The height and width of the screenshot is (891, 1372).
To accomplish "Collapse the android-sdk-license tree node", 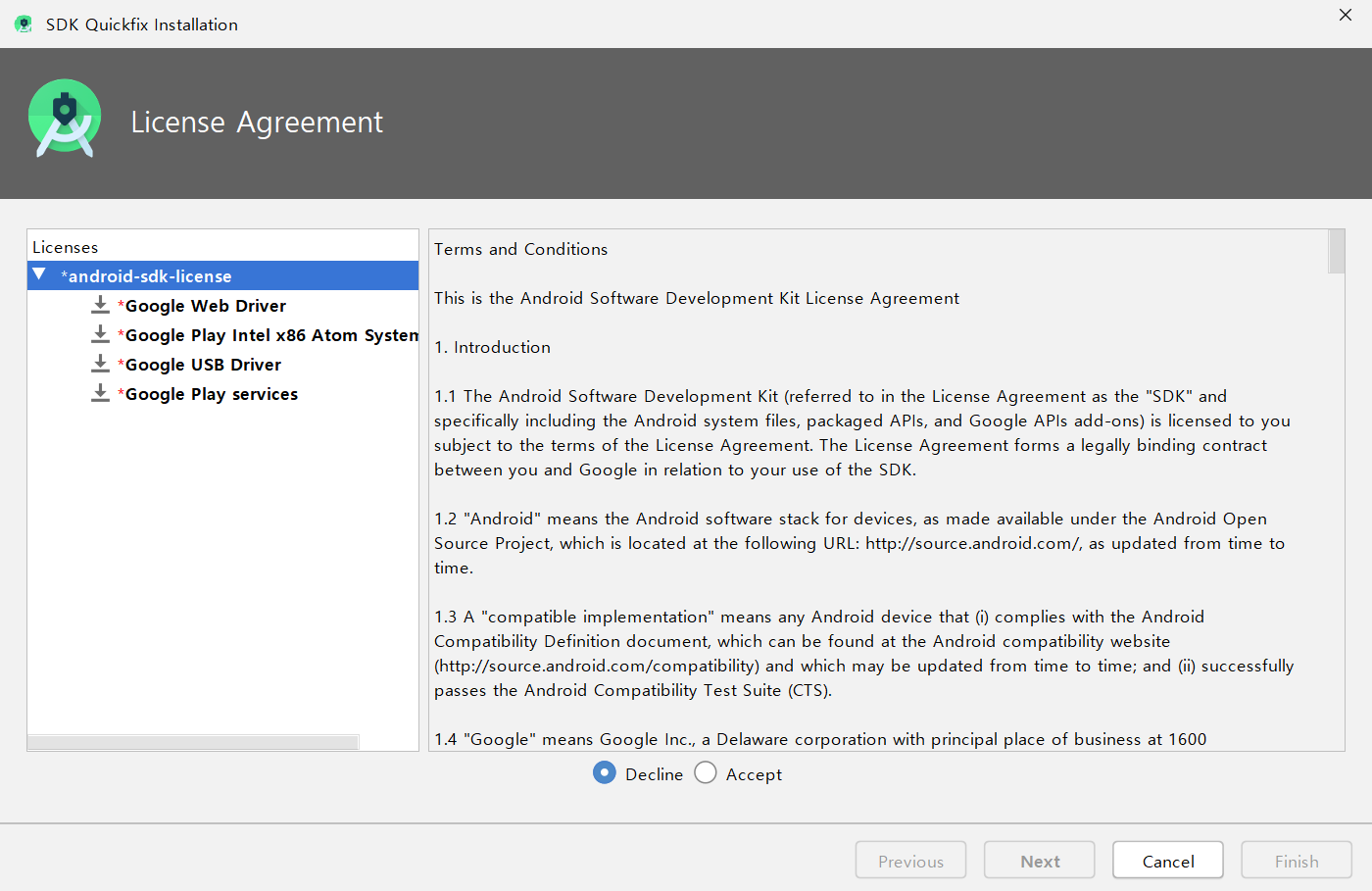I will pos(39,274).
